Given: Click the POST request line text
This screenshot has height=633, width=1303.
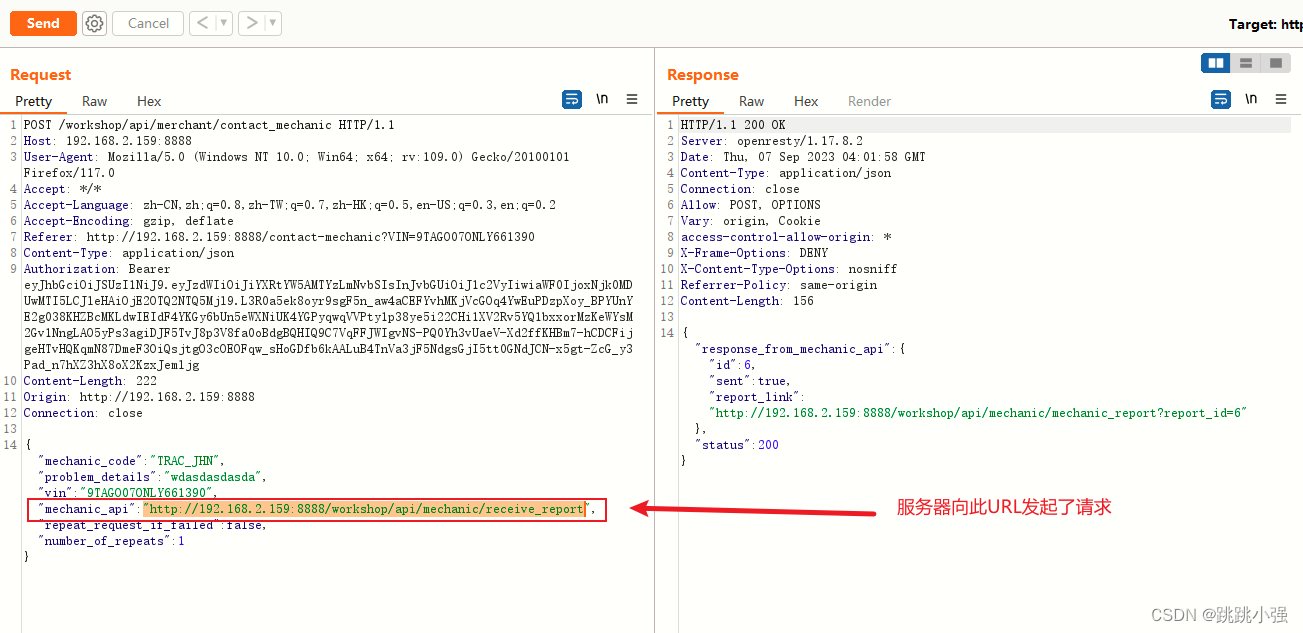Looking at the screenshot, I should pos(209,125).
